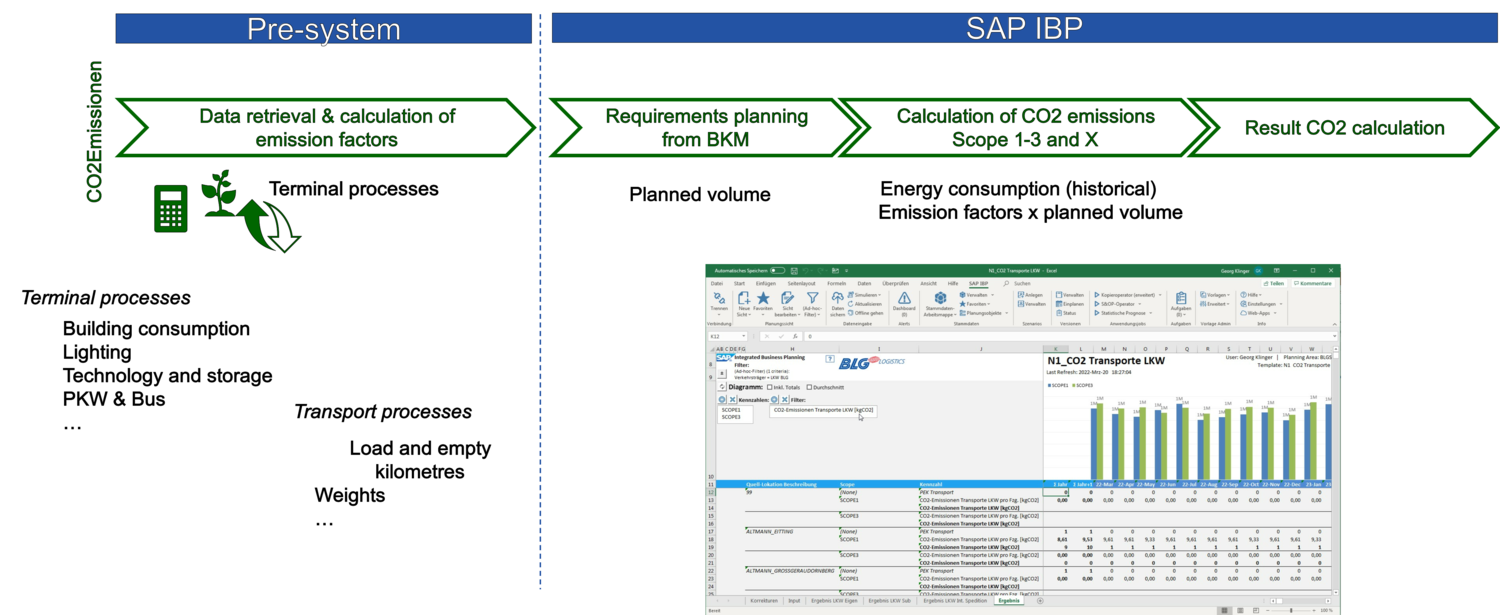Open the Datei menu tab

tap(717, 284)
